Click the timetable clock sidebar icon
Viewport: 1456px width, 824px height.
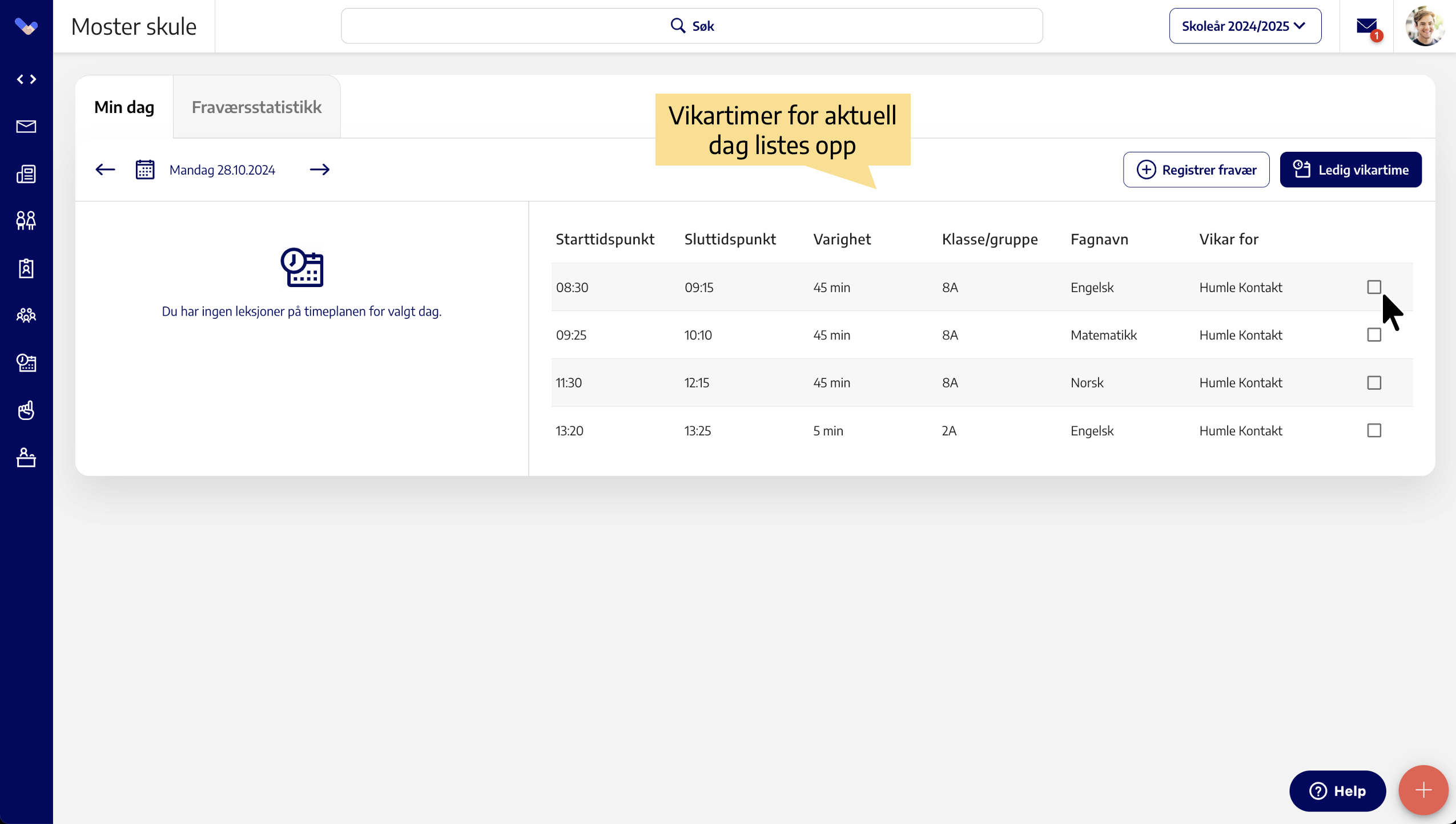[x=26, y=363]
